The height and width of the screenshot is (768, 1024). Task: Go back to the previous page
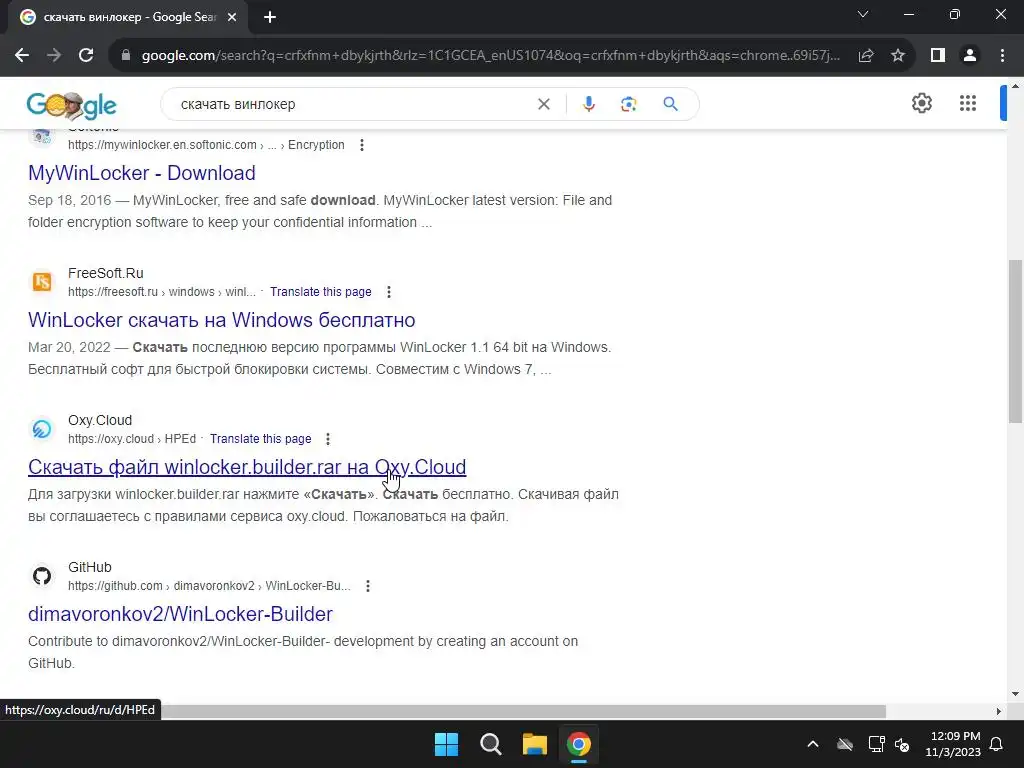click(x=22, y=56)
